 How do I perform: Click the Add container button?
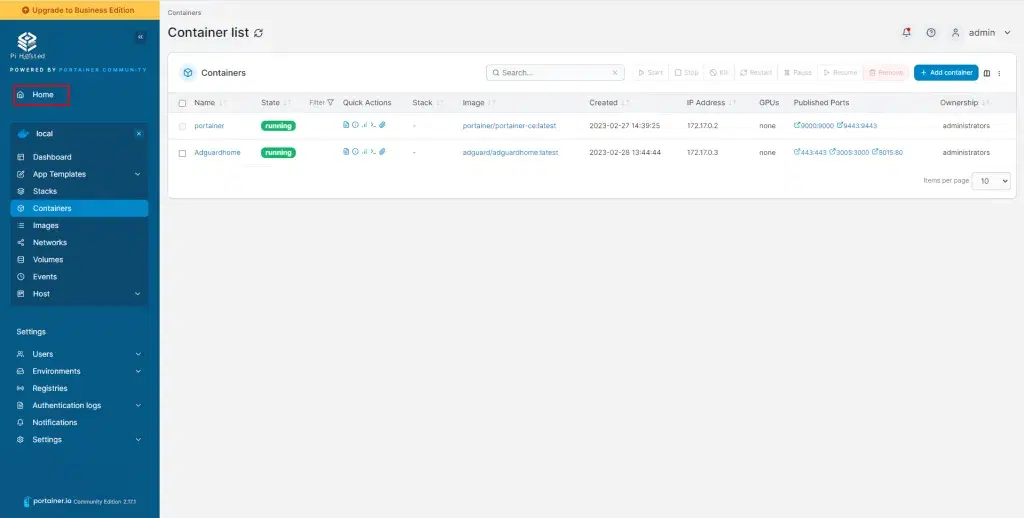946,73
